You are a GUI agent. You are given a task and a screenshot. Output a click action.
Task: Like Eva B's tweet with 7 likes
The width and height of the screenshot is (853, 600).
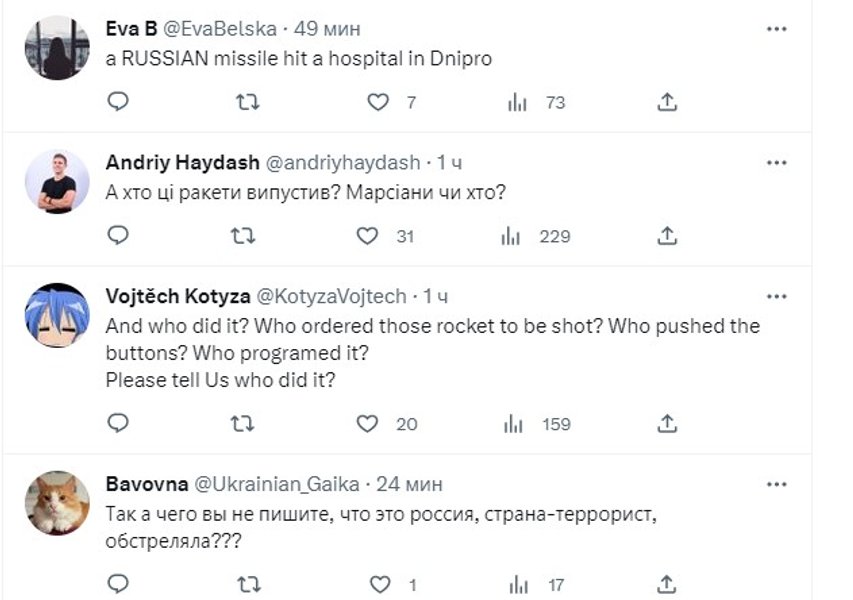(378, 102)
